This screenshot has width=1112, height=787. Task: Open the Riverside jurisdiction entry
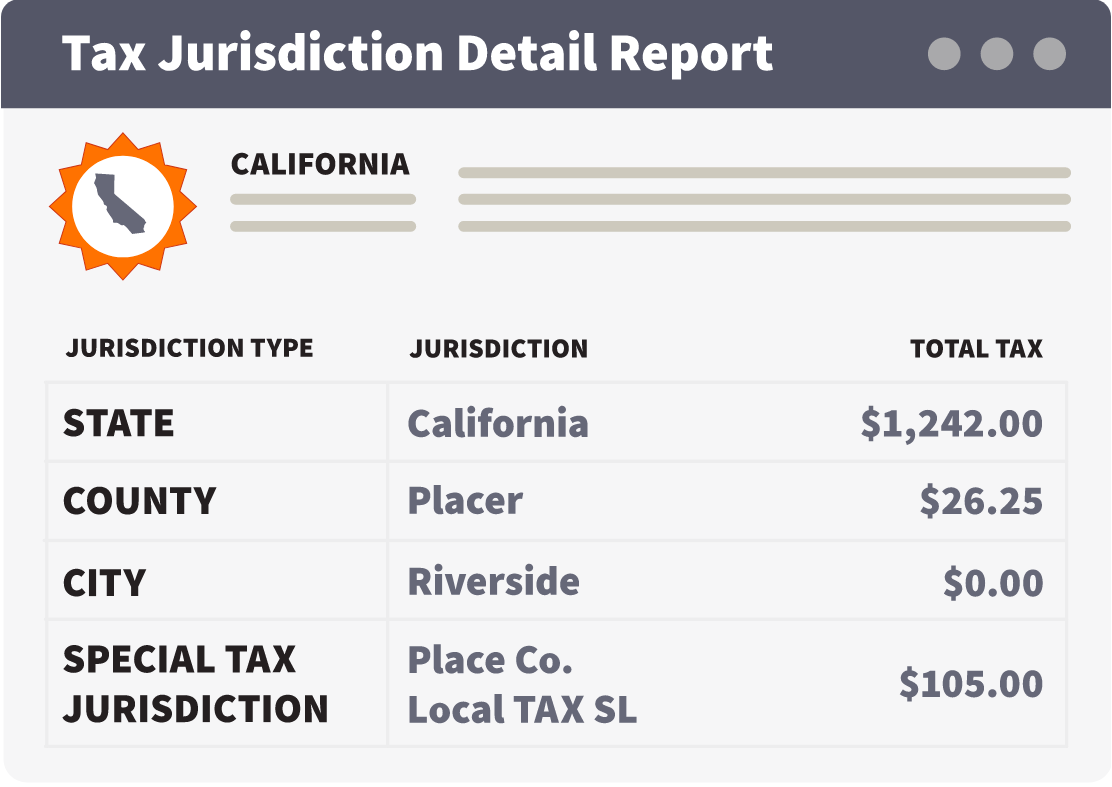[493, 582]
